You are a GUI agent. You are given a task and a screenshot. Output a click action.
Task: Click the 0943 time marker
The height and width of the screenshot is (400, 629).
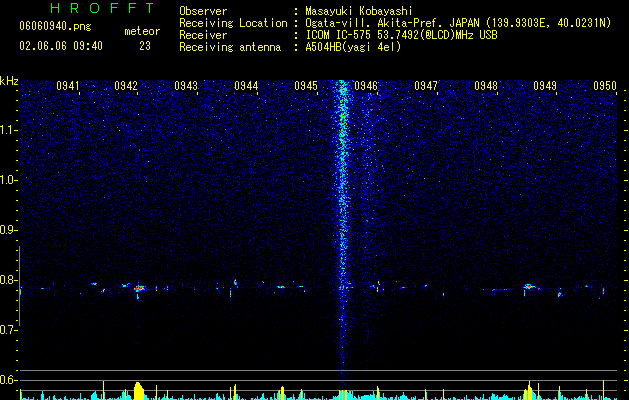coord(186,86)
